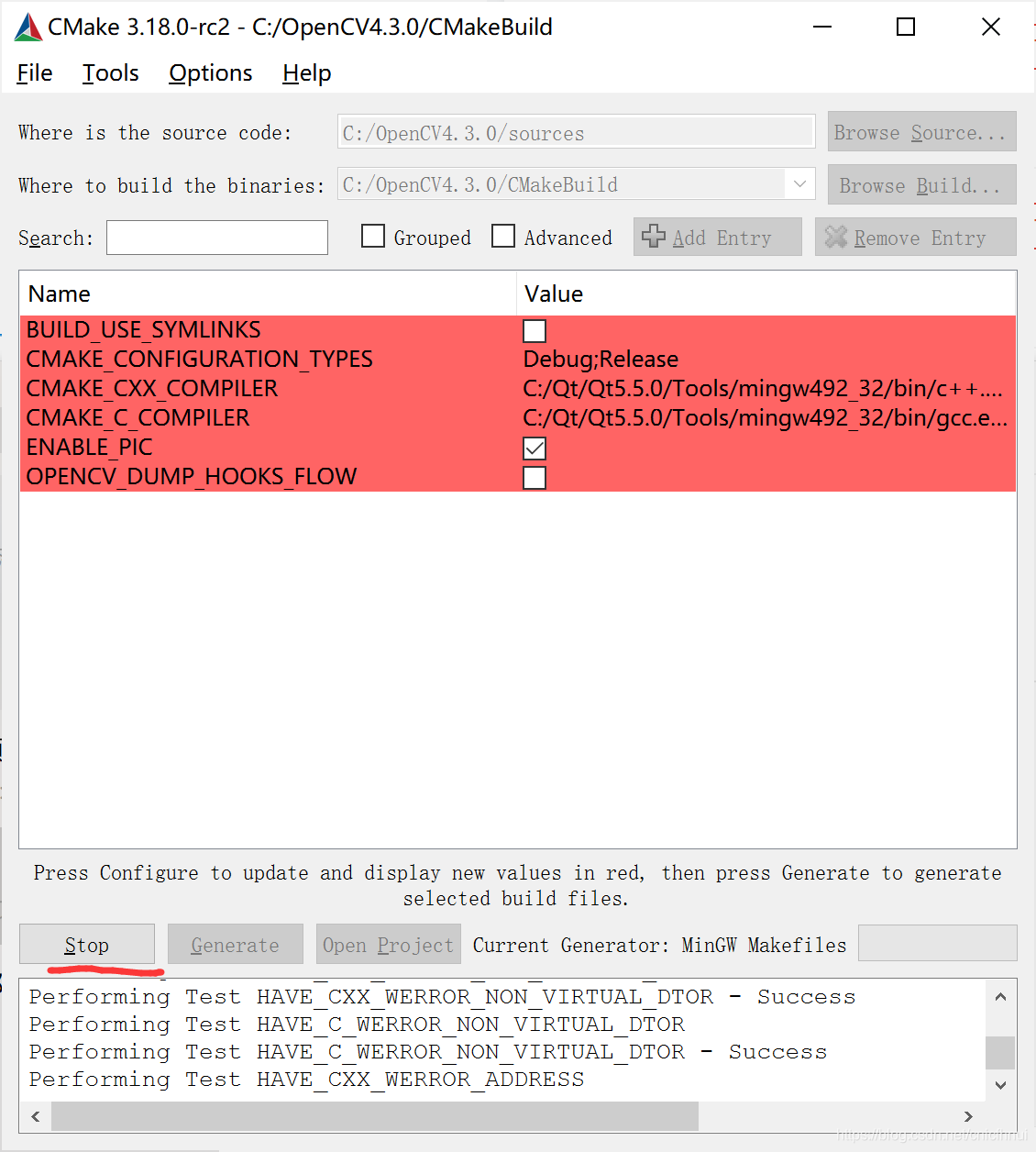Click the Open Project button

click(389, 944)
